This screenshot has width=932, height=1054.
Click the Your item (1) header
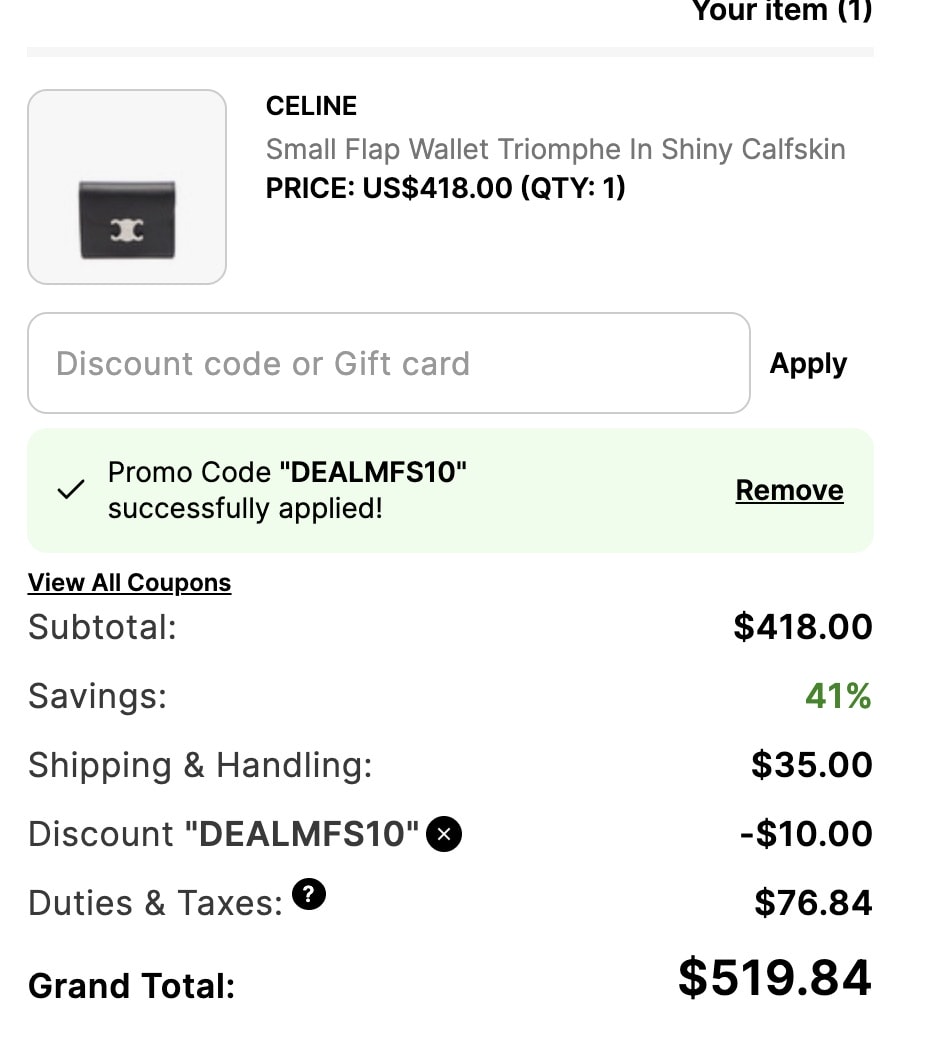(781, 10)
